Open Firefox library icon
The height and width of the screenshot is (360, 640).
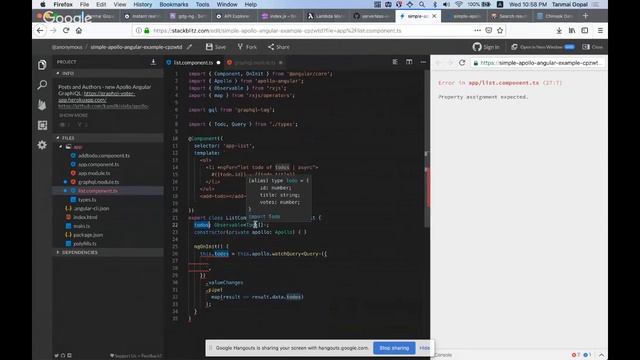(x=572, y=31)
